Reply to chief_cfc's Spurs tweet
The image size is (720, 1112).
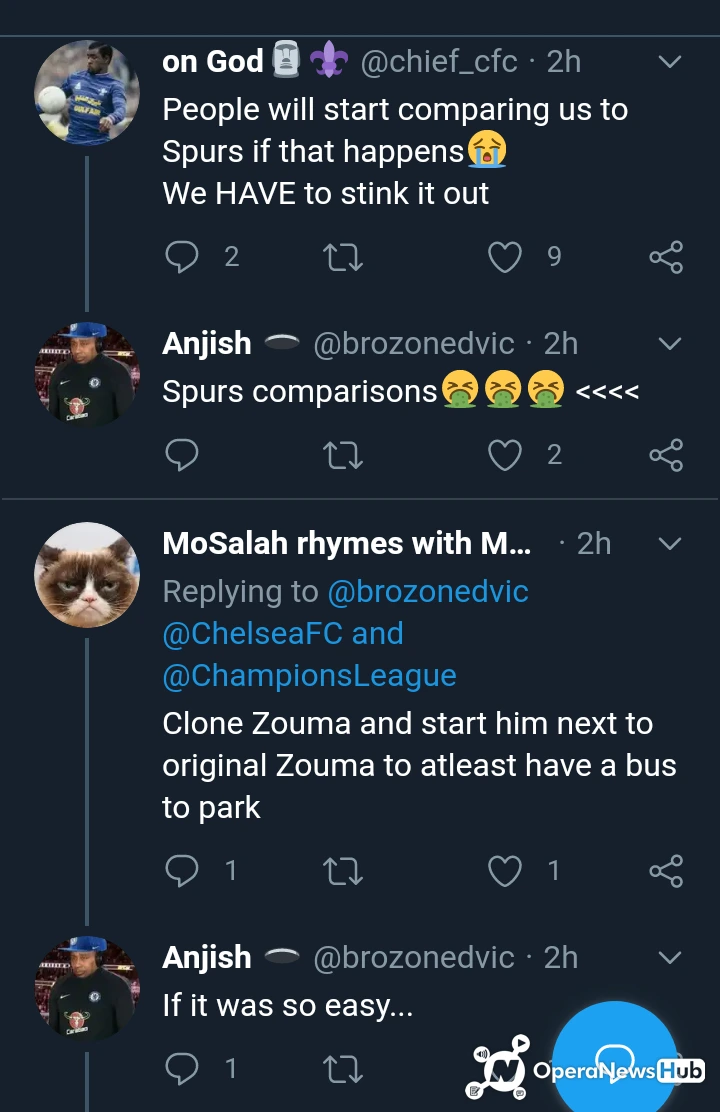pyautogui.click(x=181, y=257)
